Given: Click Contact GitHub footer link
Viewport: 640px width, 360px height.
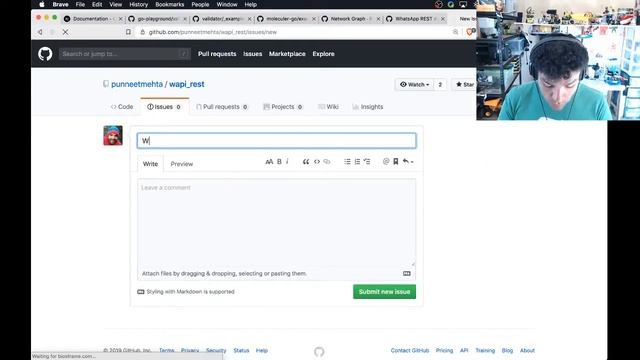Looking at the screenshot, I should tap(410, 350).
